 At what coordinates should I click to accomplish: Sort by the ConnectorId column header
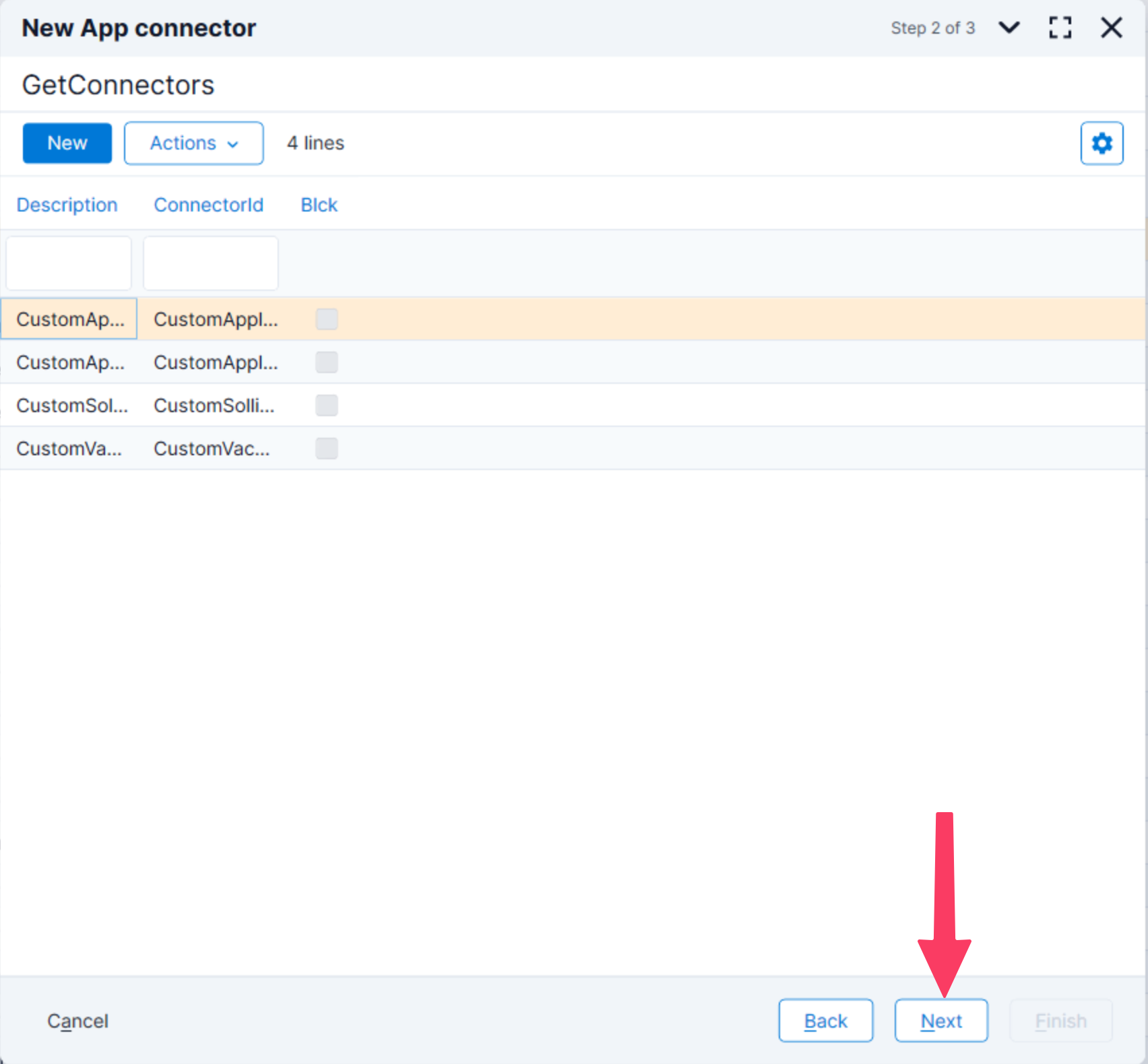tap(208, 205)
